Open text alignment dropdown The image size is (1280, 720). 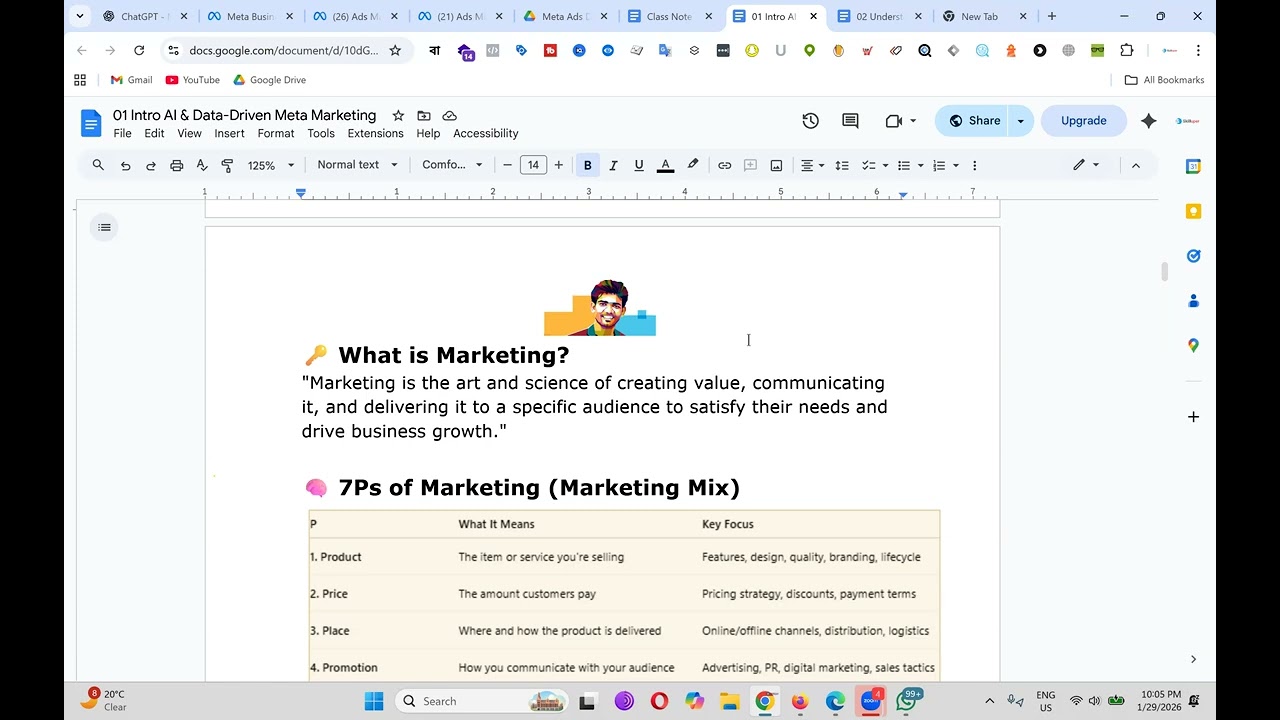coord(812,165)
